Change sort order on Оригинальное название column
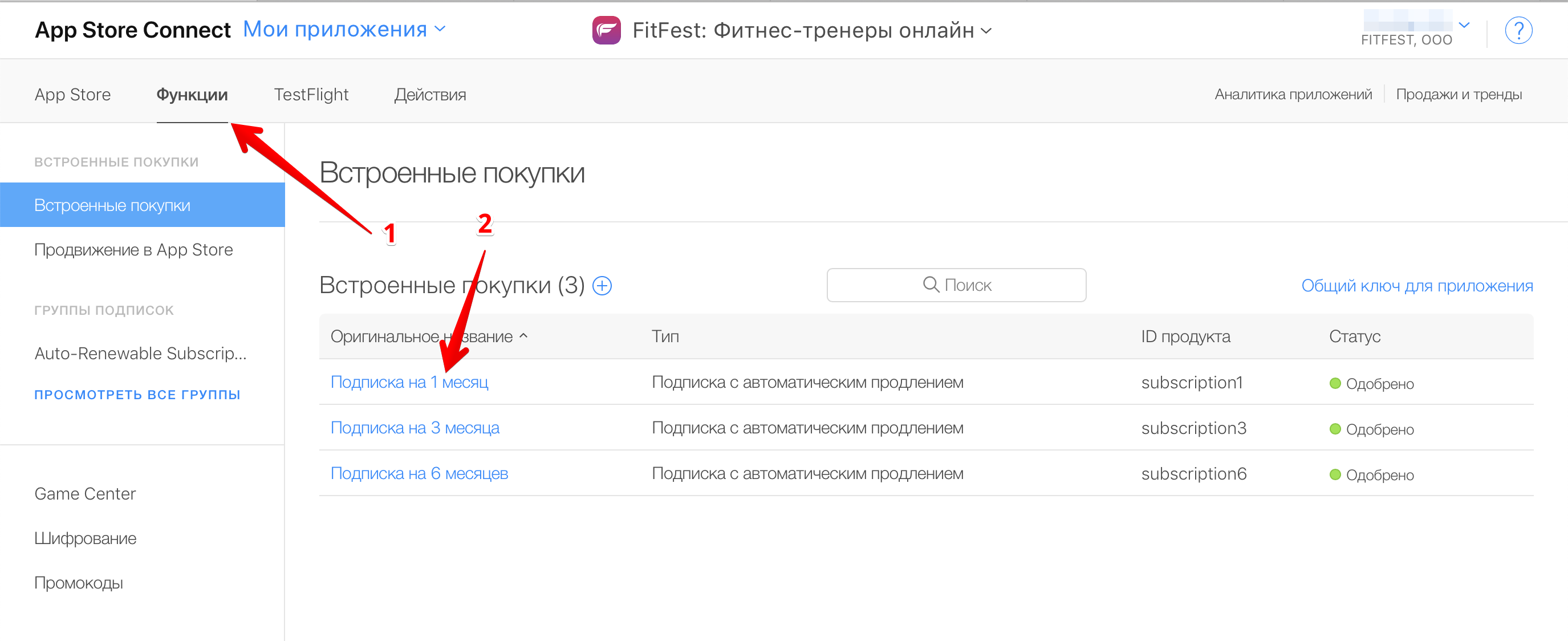Screen dimensions: 1568x641 point(523,336)
